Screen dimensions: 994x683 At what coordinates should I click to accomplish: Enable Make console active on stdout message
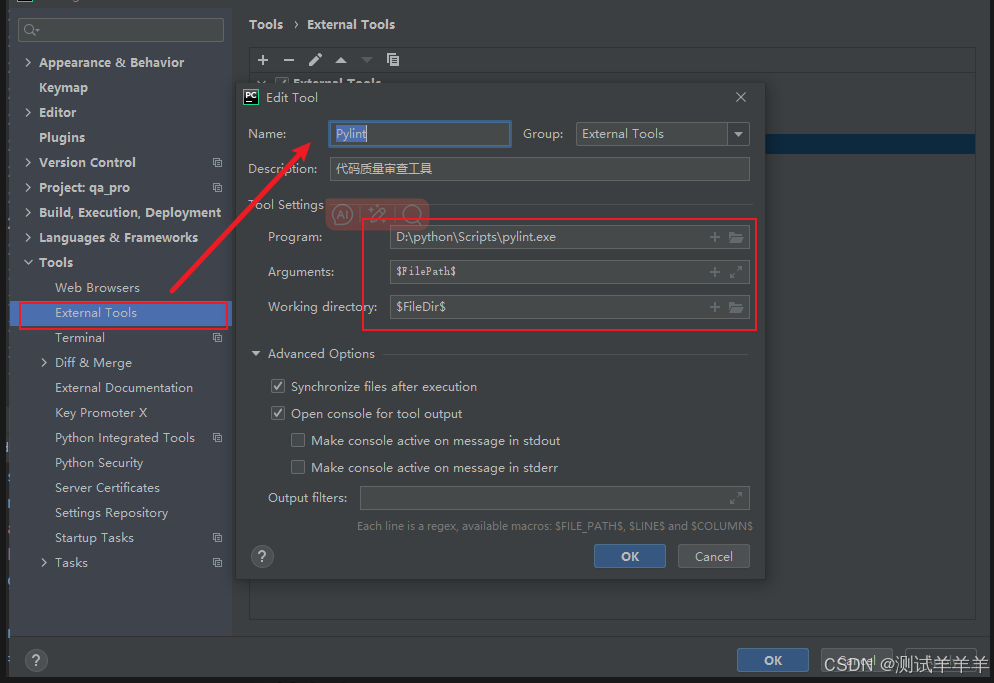[x=298, y=440]
